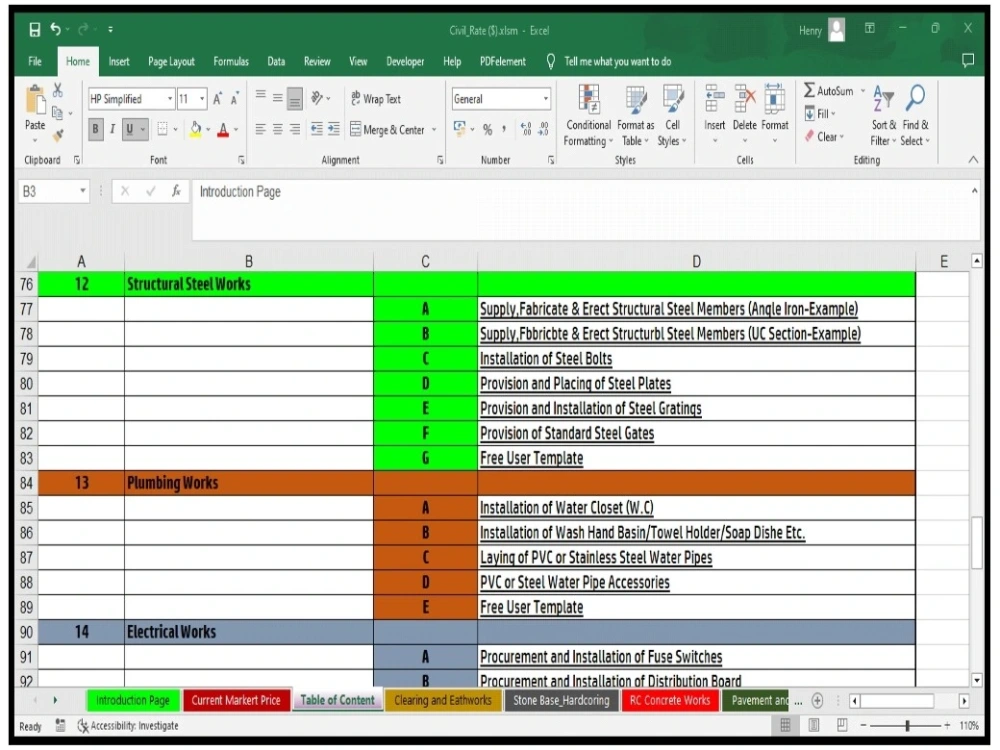The height and width of the screenshot is (750, 1000).
Task: Open Cell Styles gallery
Action: point(672,116)
